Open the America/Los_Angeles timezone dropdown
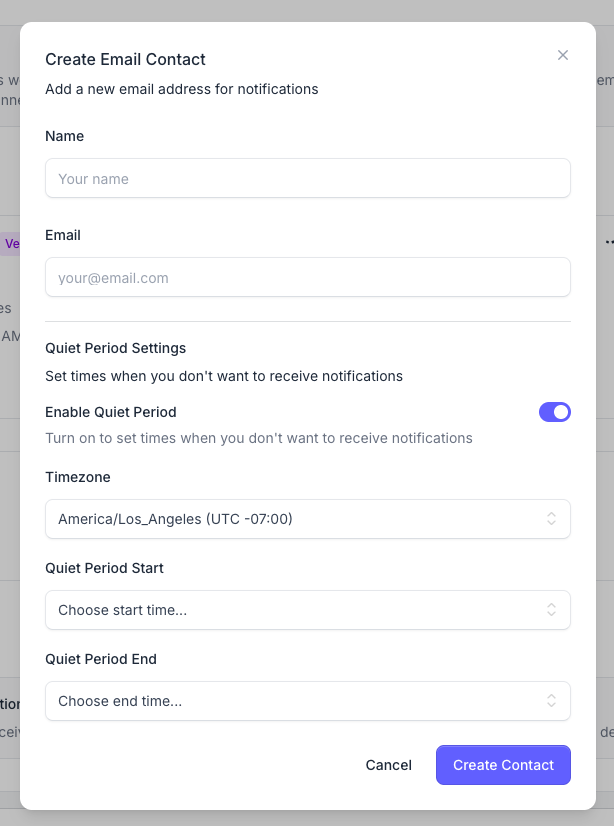Image resolution: width=614 pixels, height=826 pixels. [300, 519]
